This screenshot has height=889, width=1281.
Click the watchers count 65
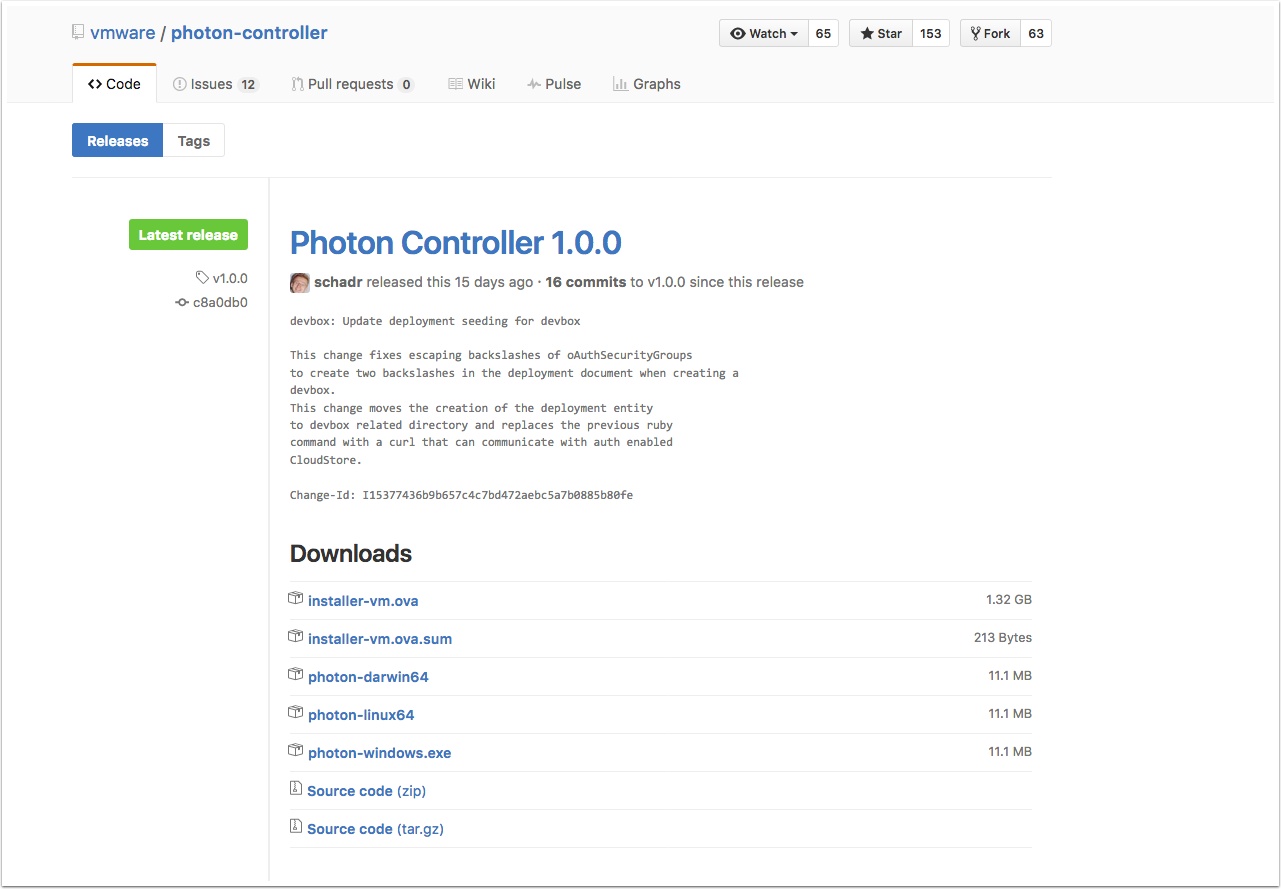coord(823,33)
